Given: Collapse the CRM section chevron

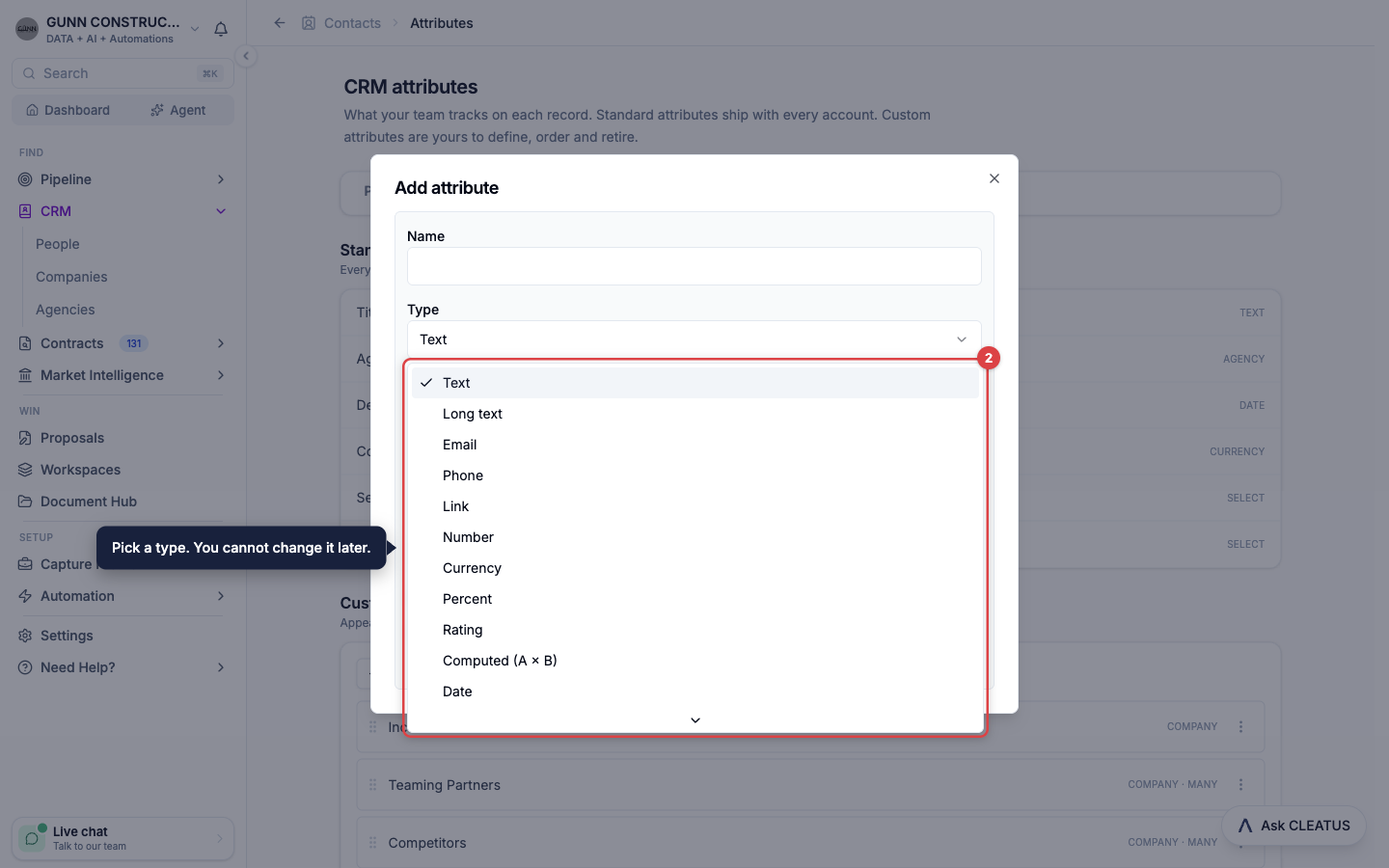Looking at the screenshot, I should (221, 211).
